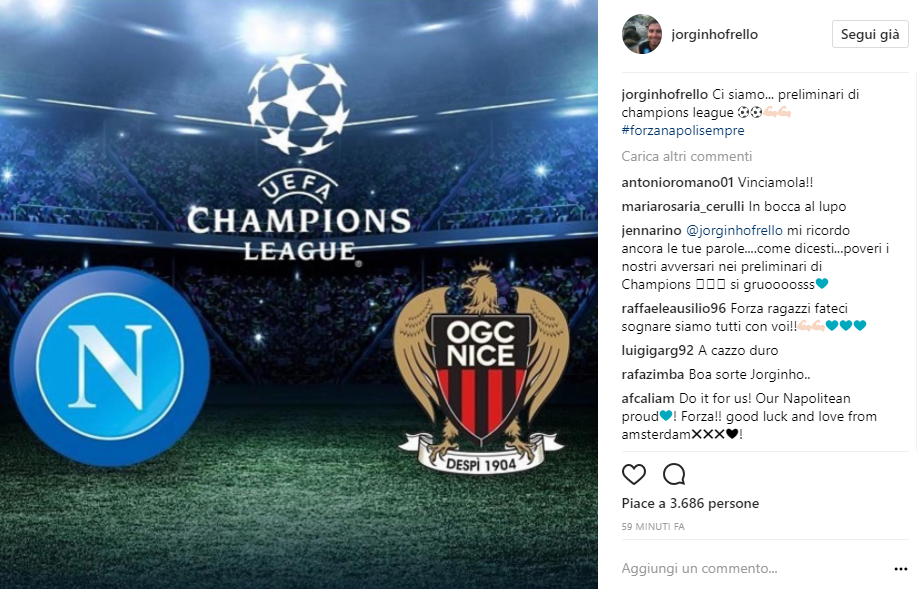Like the post with the heart icon
The height and width of the screenshot is (592, 917).
point(633,474)
